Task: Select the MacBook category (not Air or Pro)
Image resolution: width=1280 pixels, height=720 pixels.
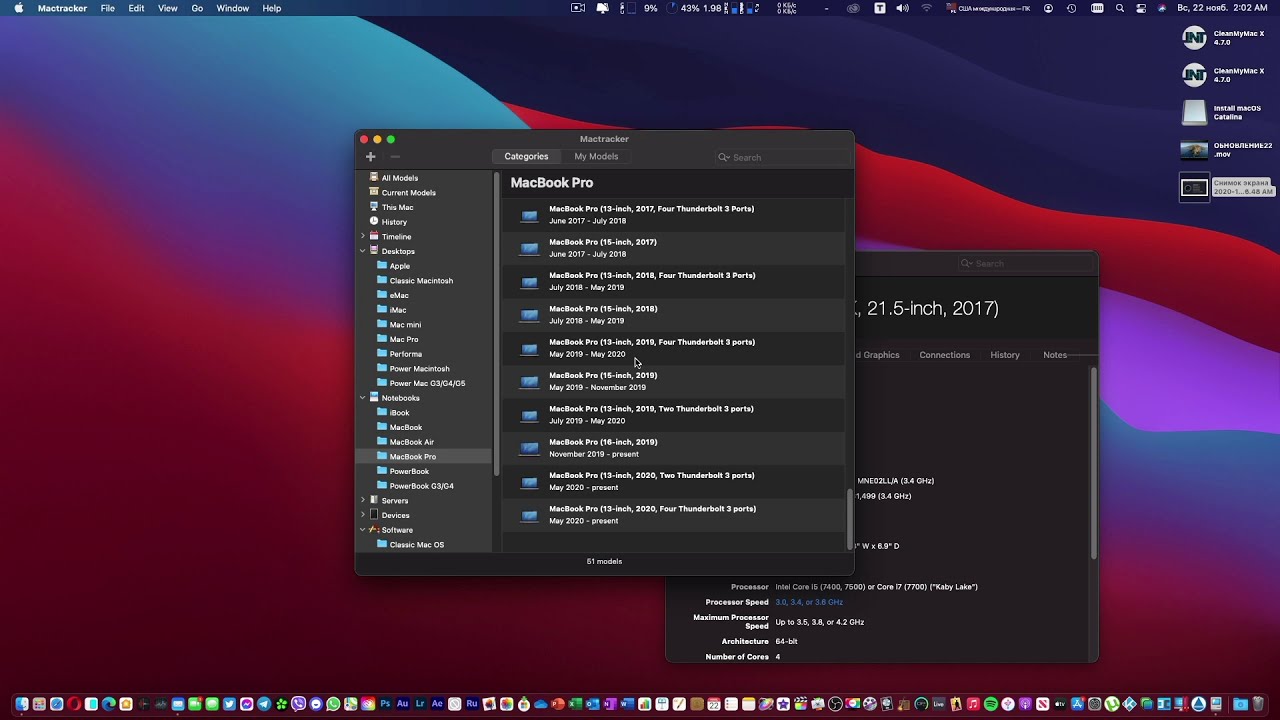Action: tap(425, 427)
